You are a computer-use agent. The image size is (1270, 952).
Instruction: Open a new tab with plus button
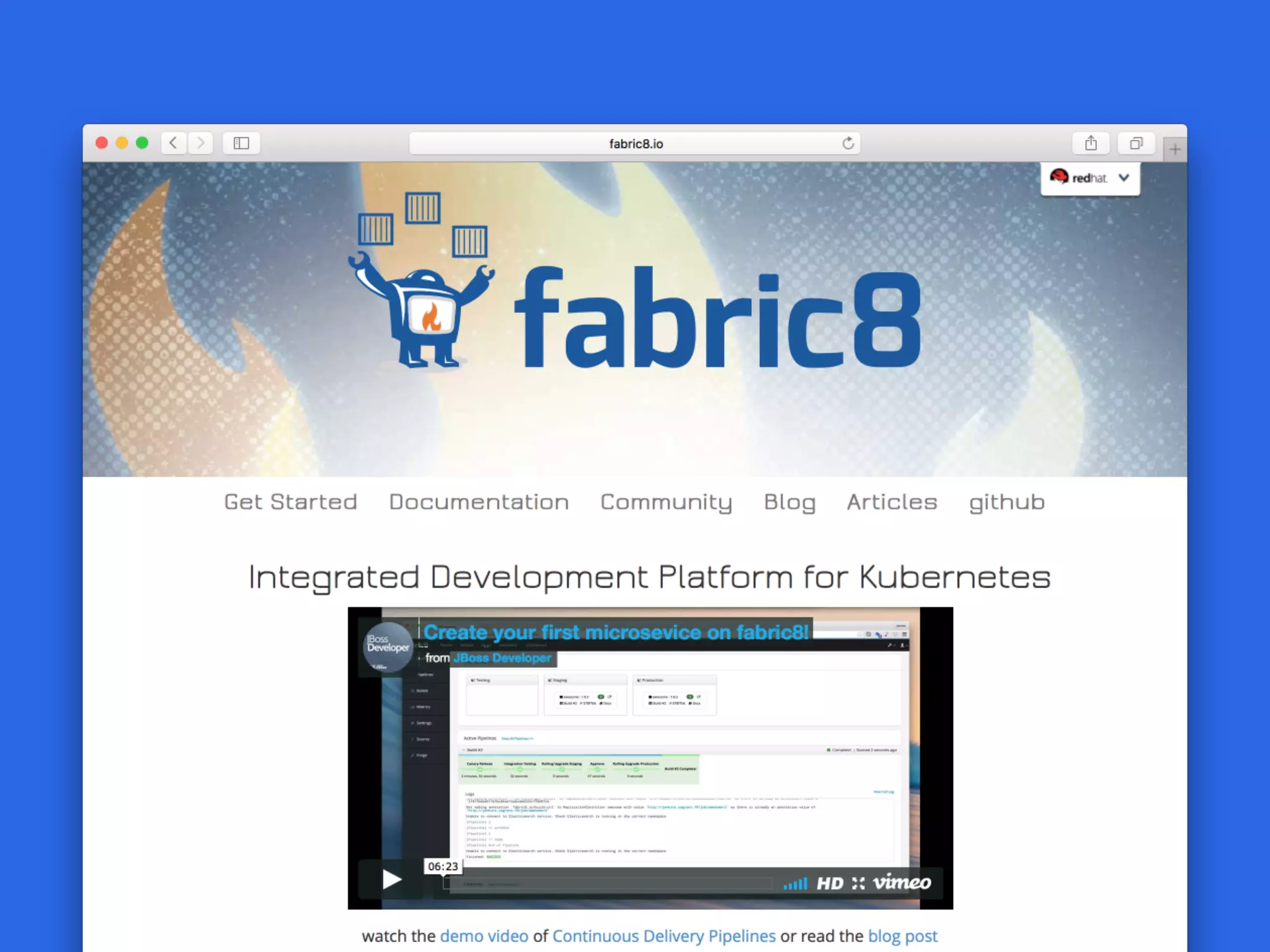tap(1175, 149)
